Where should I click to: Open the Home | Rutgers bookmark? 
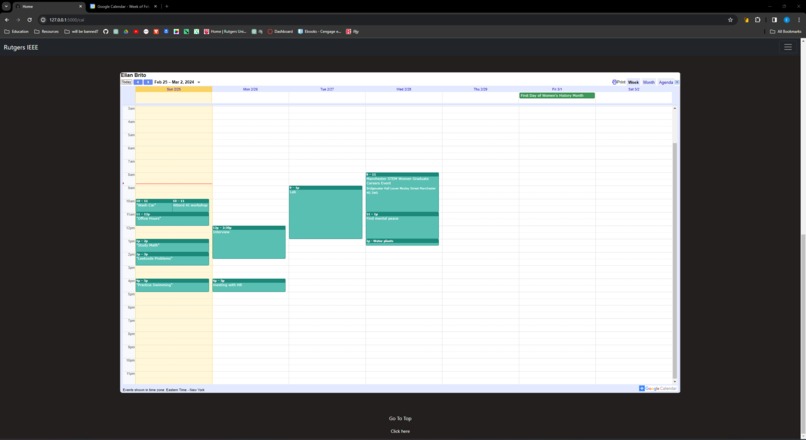225,31
